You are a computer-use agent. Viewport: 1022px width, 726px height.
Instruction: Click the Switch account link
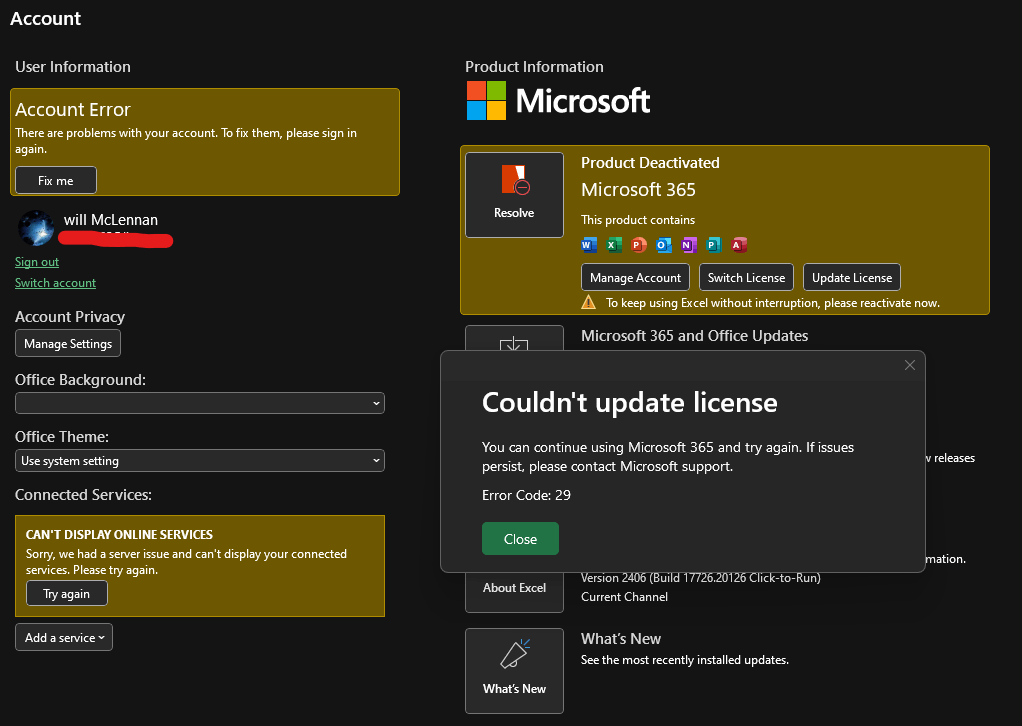click(55, 283)
